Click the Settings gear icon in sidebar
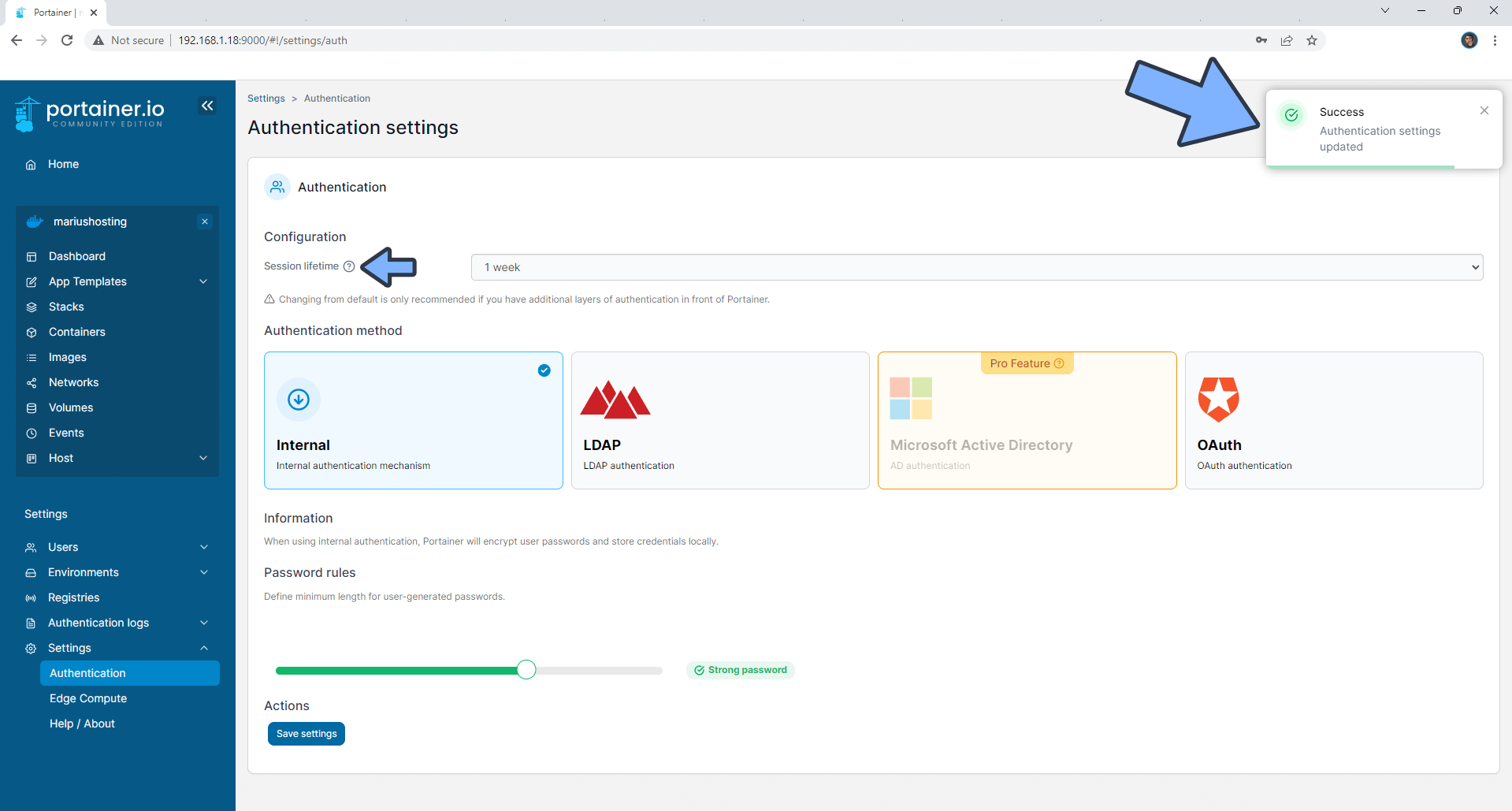 (x=31, y=649)
